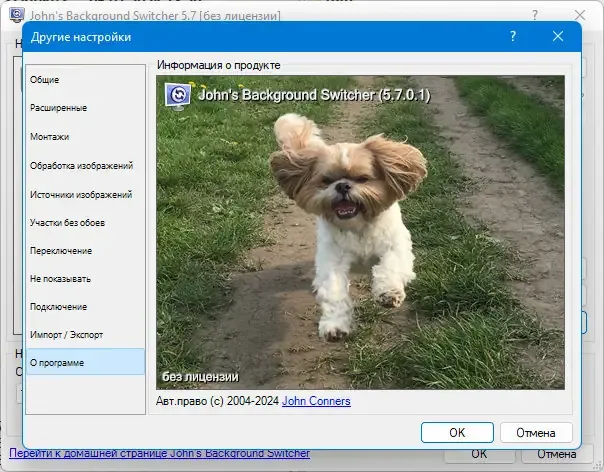Open the Расширенные settings category

(x=85, y=108)
